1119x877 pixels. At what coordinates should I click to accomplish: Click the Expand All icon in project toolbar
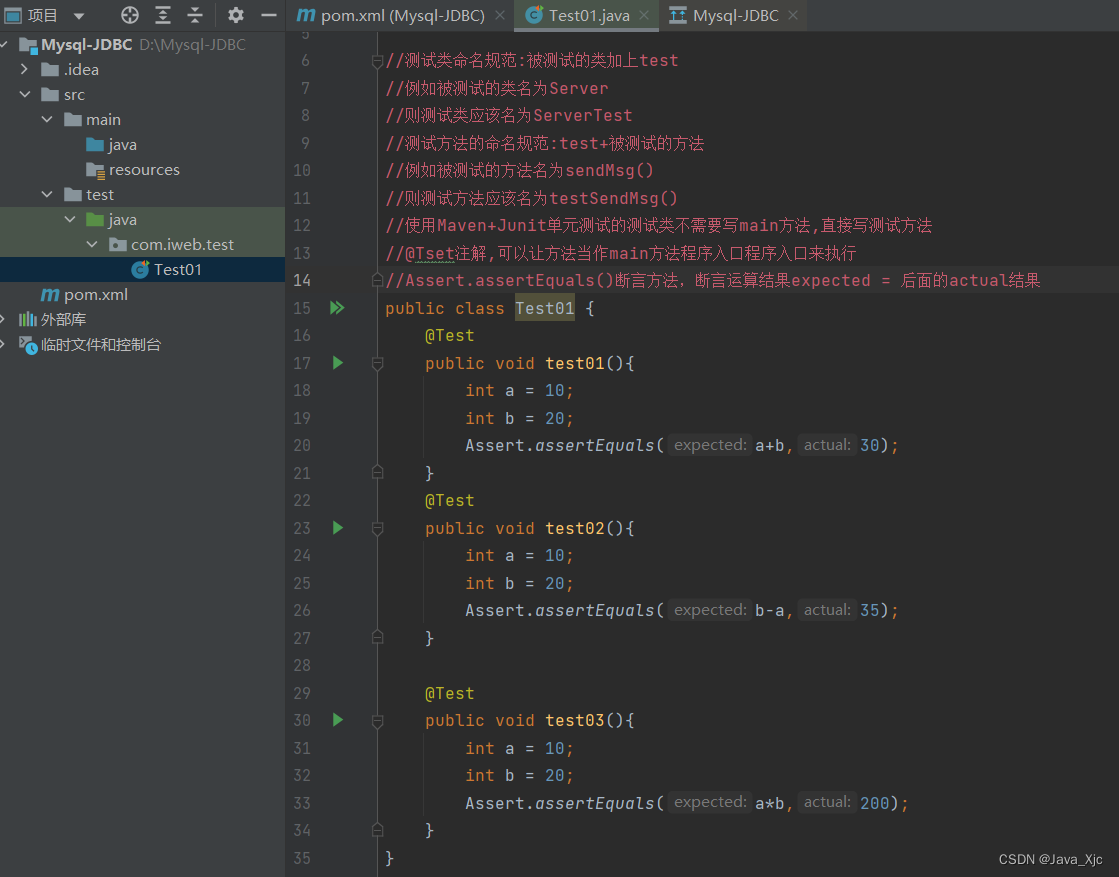[163, 15]
